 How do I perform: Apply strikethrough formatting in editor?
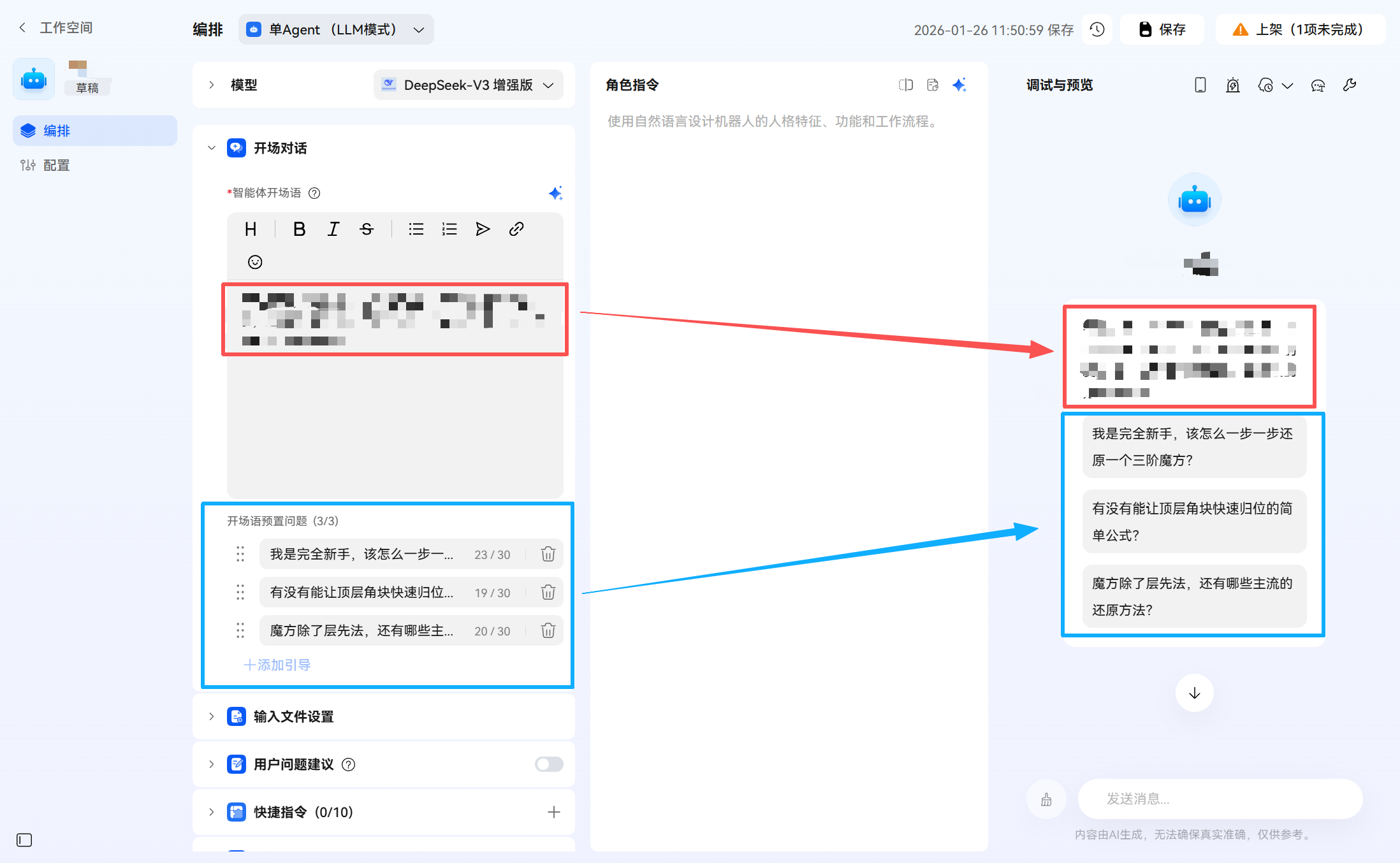pos(367,229)
